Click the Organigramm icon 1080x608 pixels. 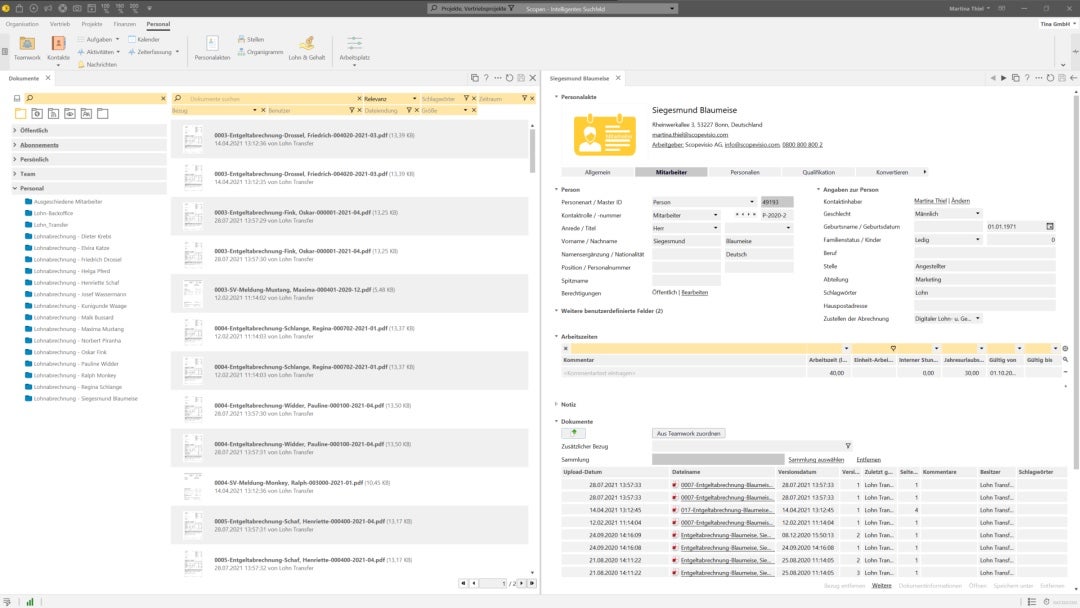click(241, 51)
